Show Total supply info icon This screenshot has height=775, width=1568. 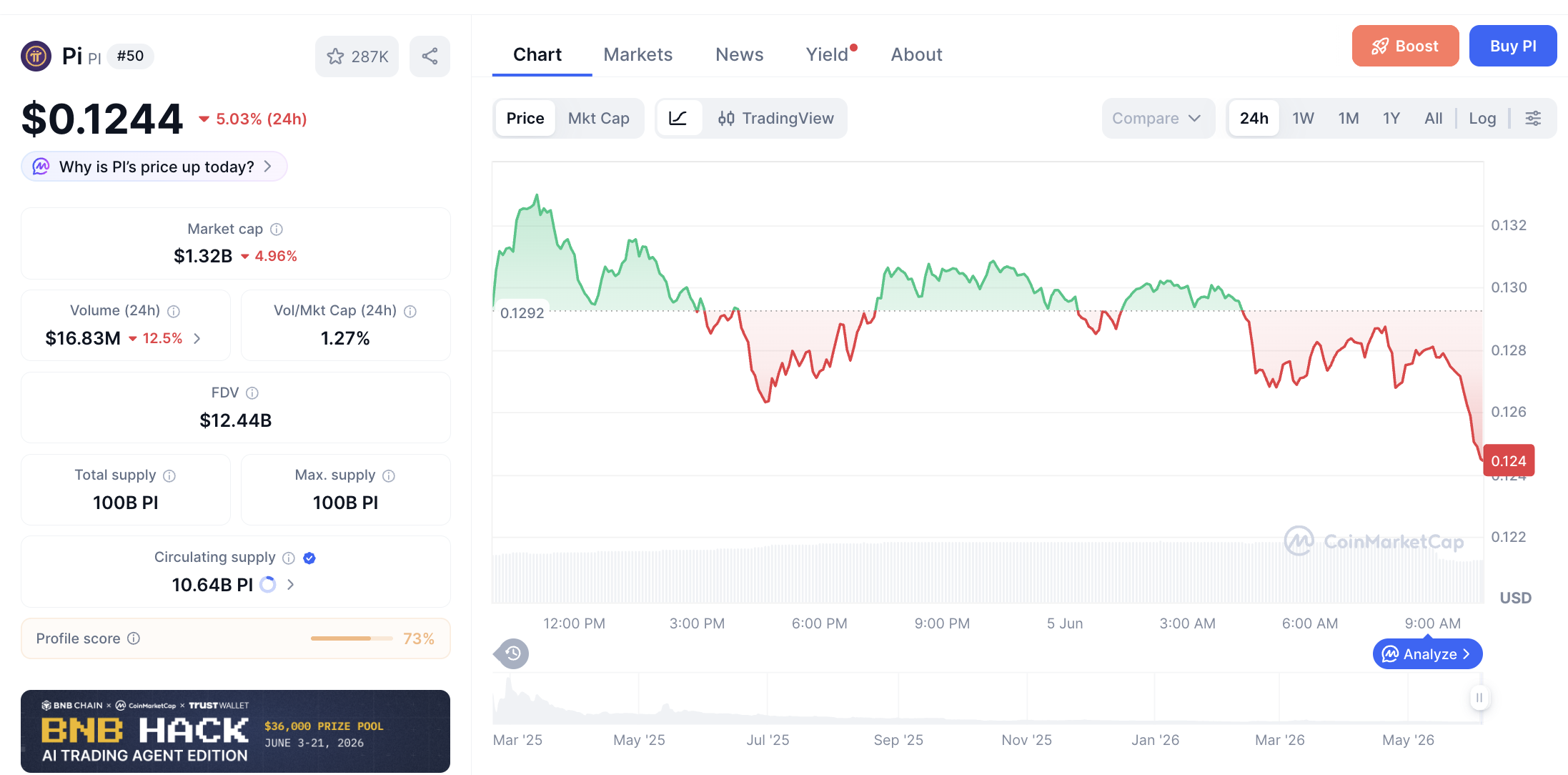point(169,475)
